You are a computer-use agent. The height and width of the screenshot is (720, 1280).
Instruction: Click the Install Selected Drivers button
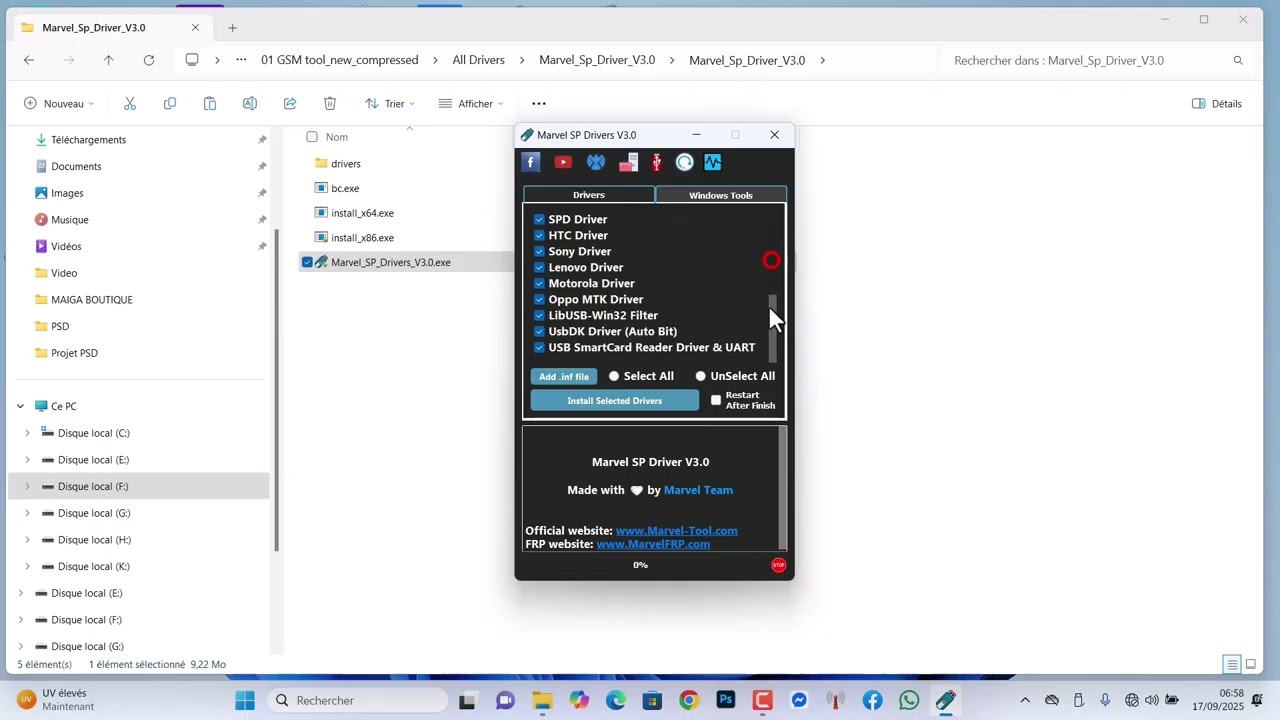(x=615, y=400)
